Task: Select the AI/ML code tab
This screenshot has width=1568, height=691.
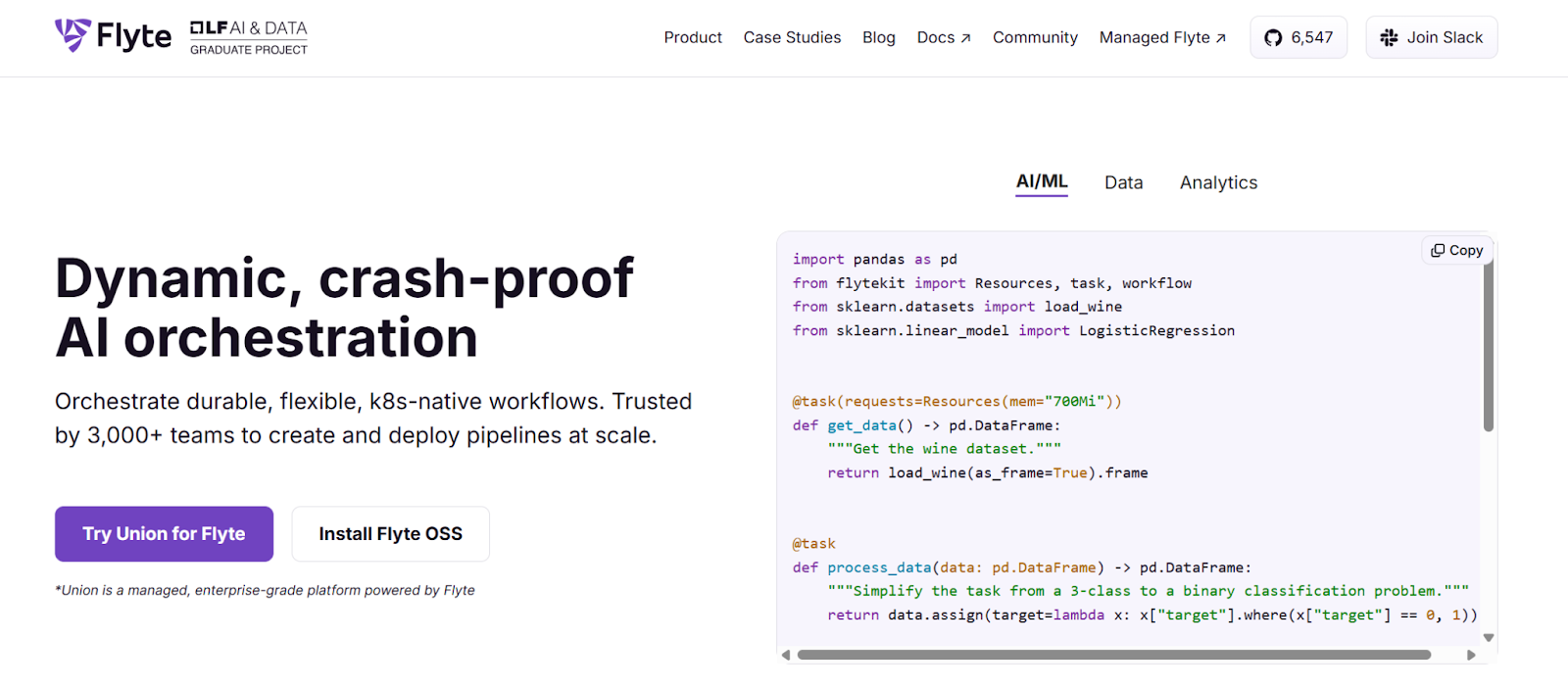Action: [1042, 182]
